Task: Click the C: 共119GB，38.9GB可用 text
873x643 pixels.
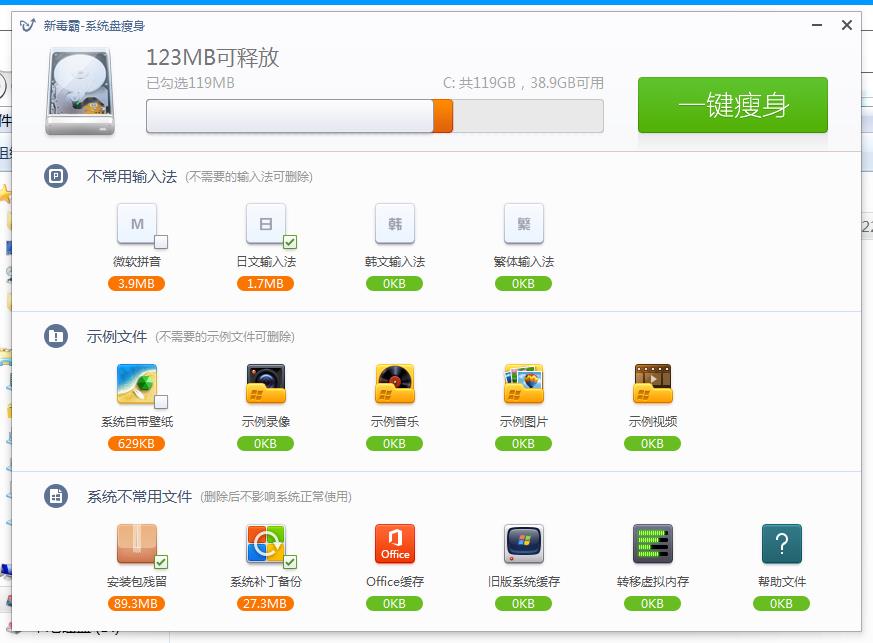Action: click(x=523, y=83)
